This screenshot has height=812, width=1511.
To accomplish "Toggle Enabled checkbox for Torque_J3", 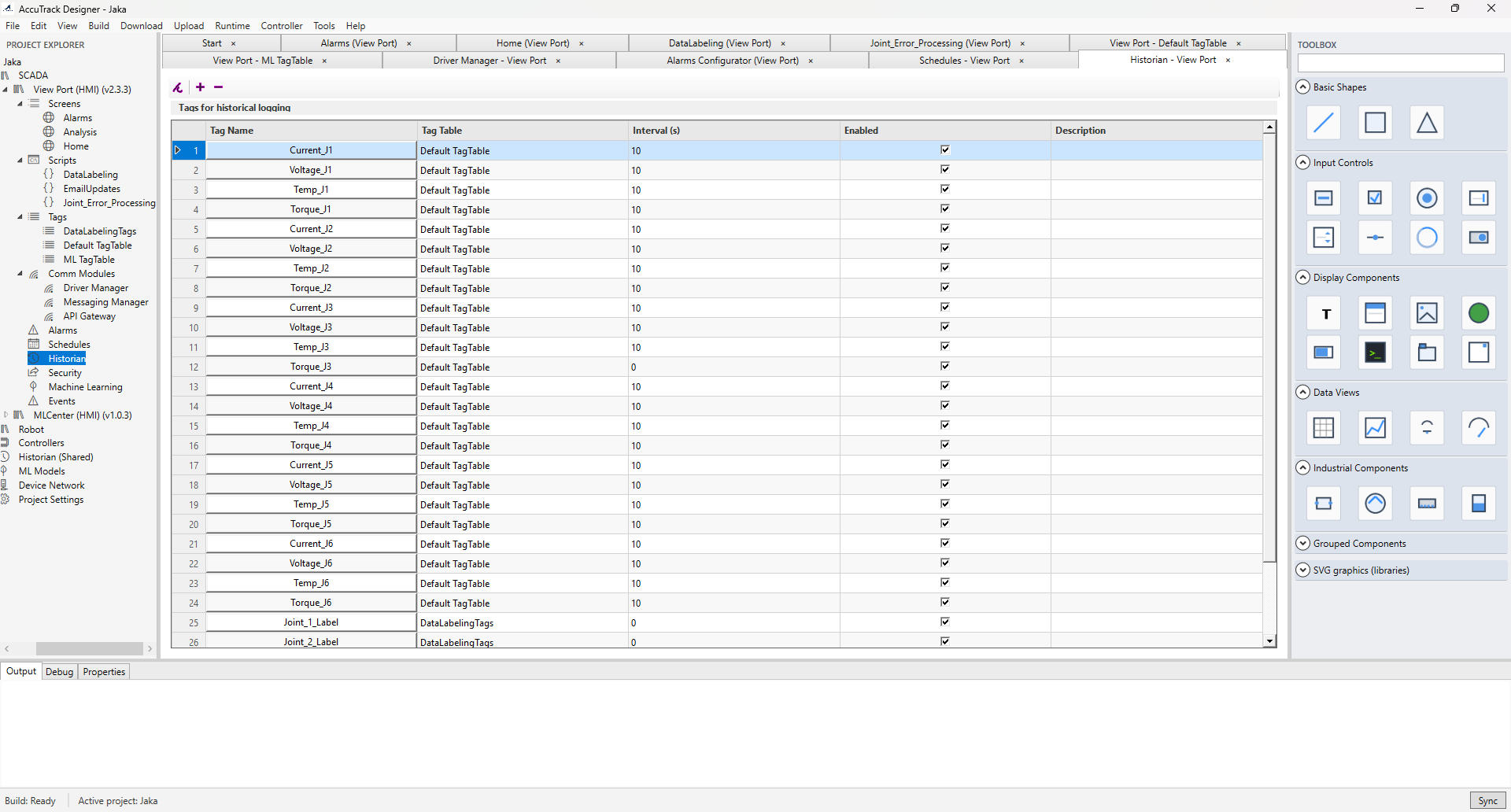I will (x=945, y=366).
